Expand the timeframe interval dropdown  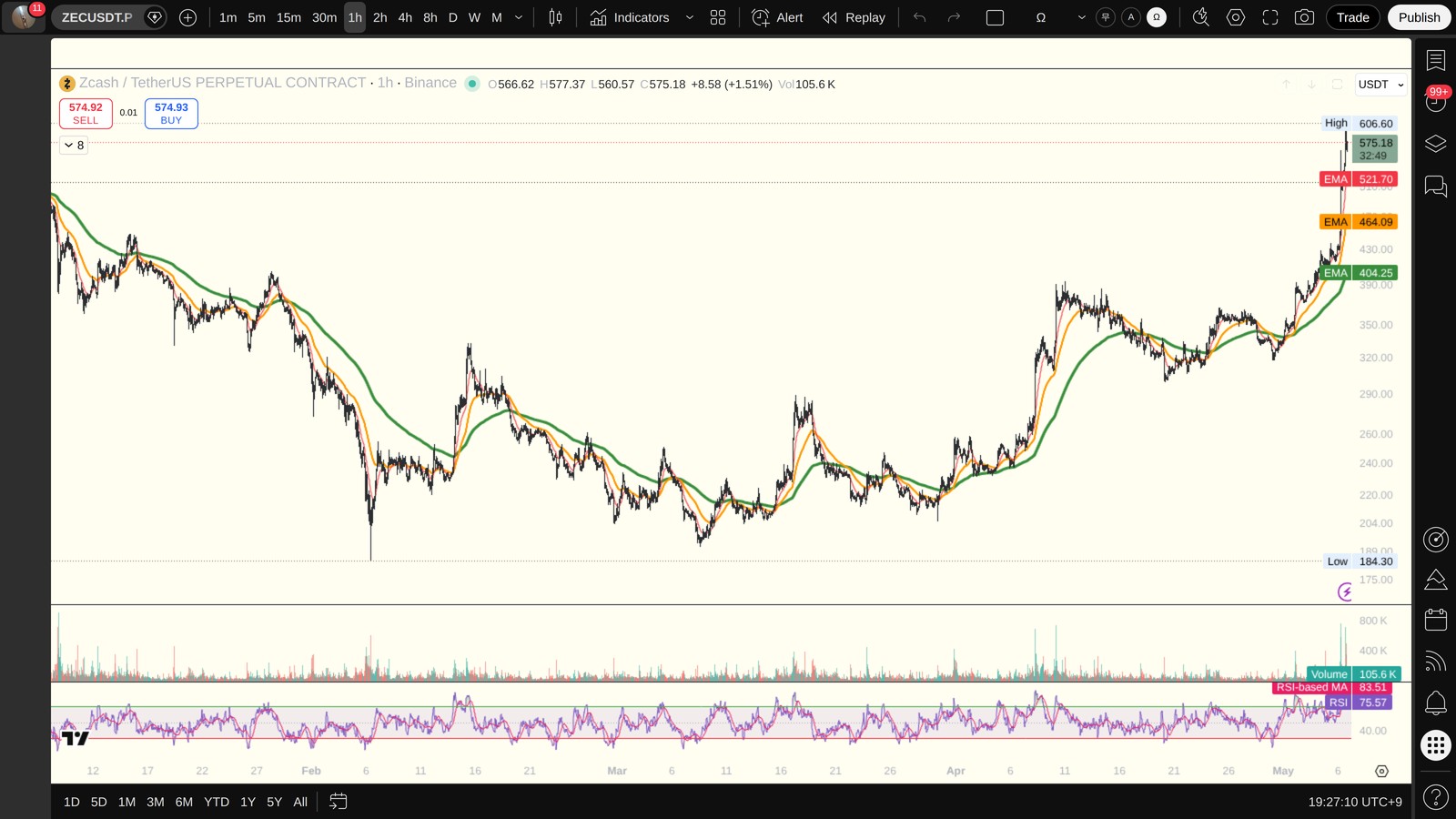tap(519, 17)
